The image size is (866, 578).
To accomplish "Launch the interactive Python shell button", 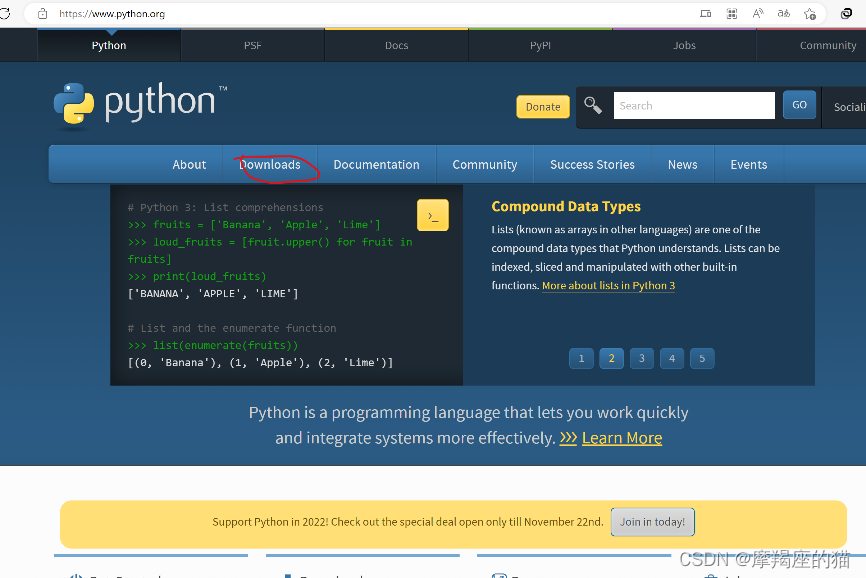I will 432,214.
